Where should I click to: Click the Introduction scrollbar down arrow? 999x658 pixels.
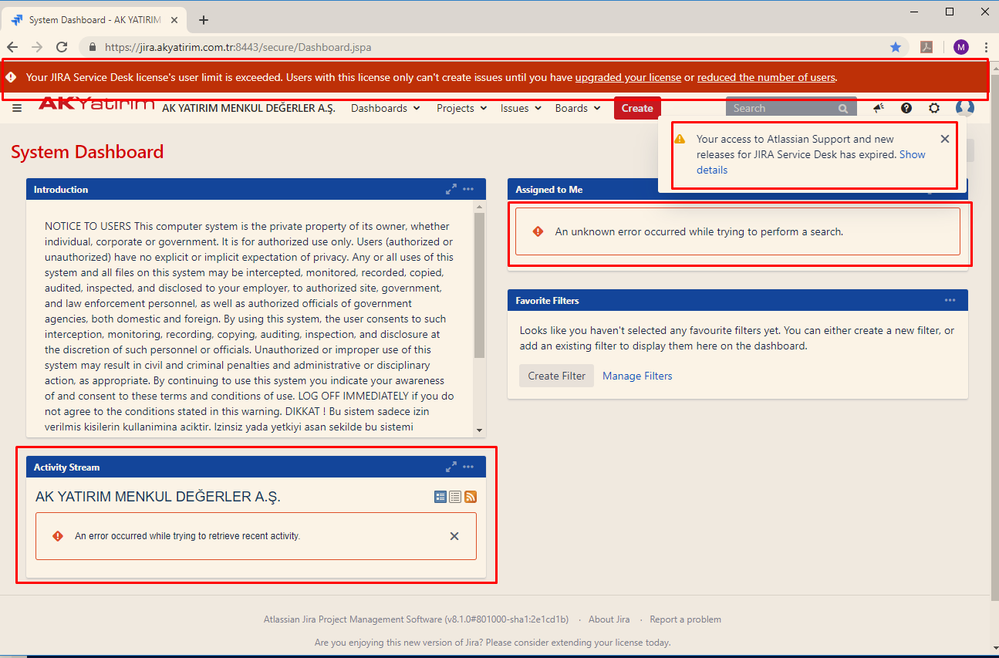tap(480, 431)
